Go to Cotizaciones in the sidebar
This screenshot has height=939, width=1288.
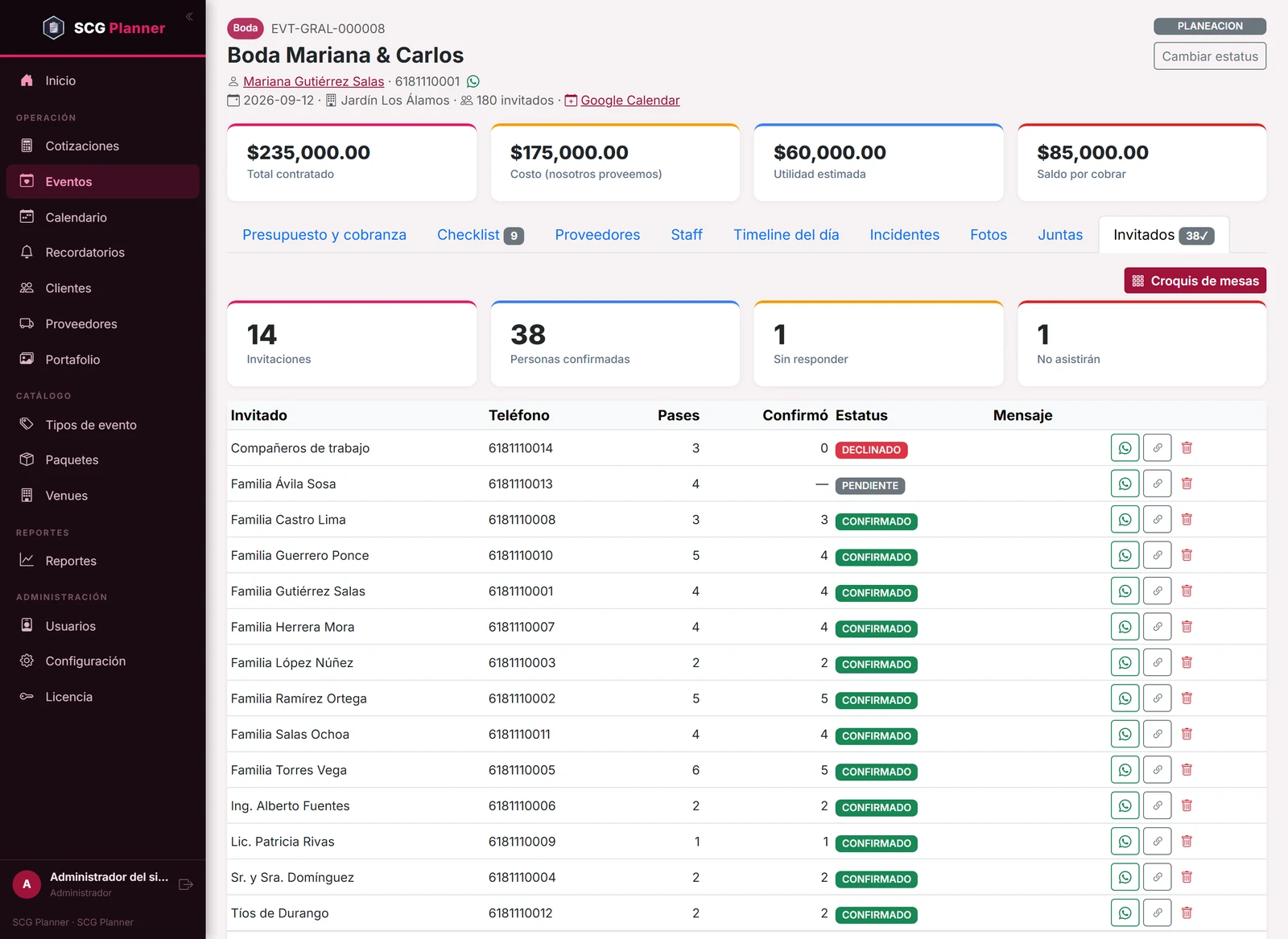[x=103, y=146]
